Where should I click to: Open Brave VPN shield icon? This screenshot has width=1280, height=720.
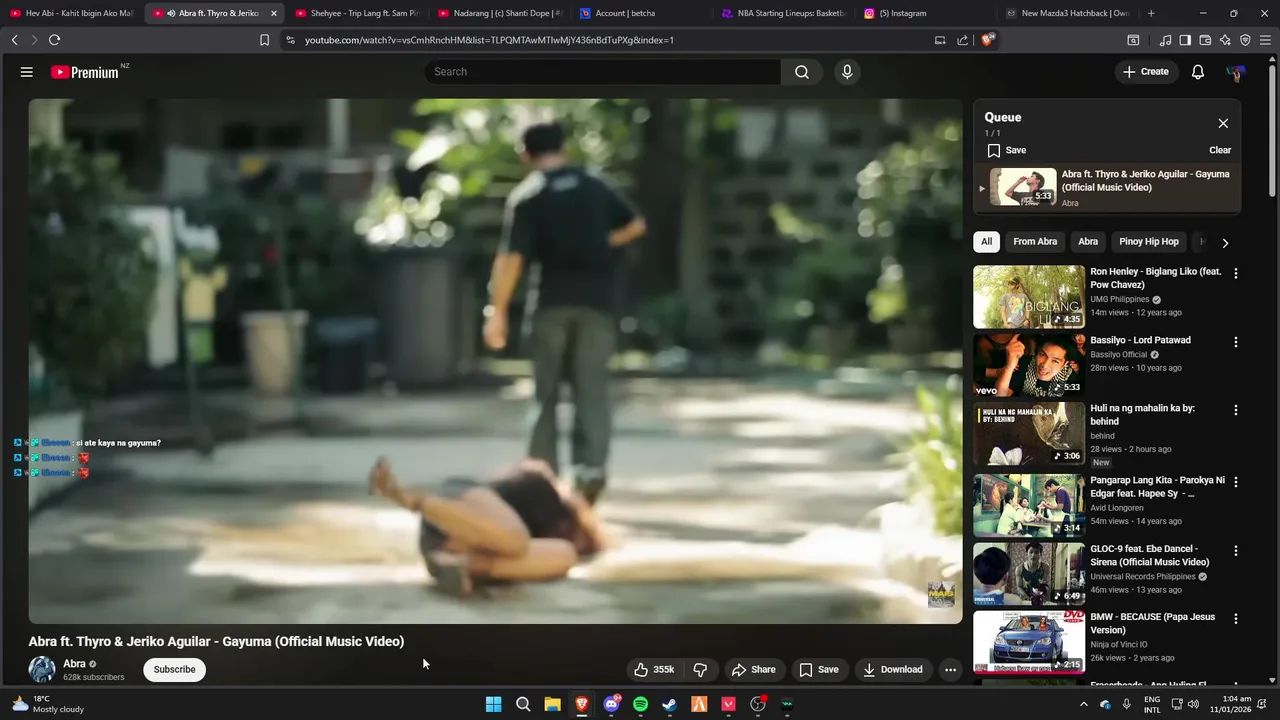(1245, 40)
